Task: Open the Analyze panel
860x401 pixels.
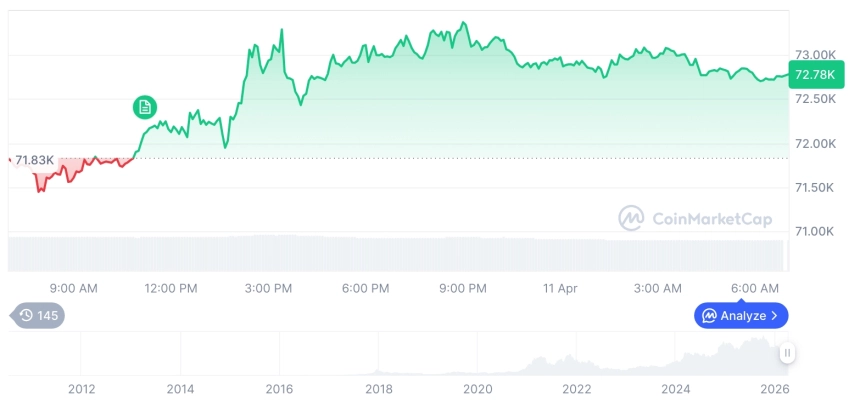Action: tap(741, 316)
